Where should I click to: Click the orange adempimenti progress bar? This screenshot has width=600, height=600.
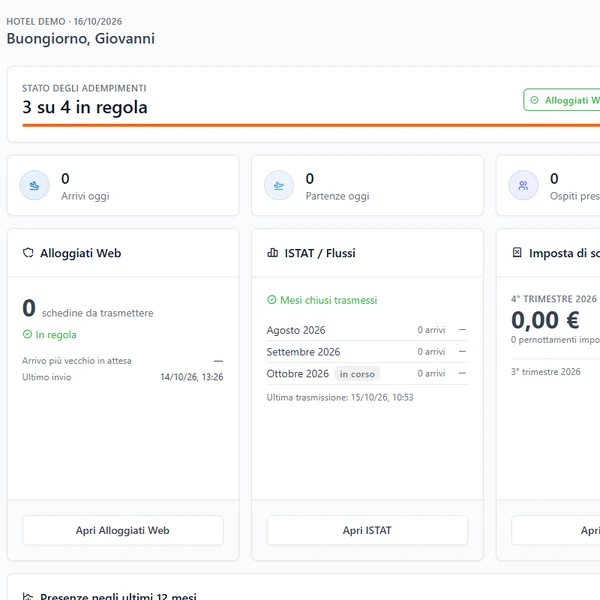pos(311,125)
